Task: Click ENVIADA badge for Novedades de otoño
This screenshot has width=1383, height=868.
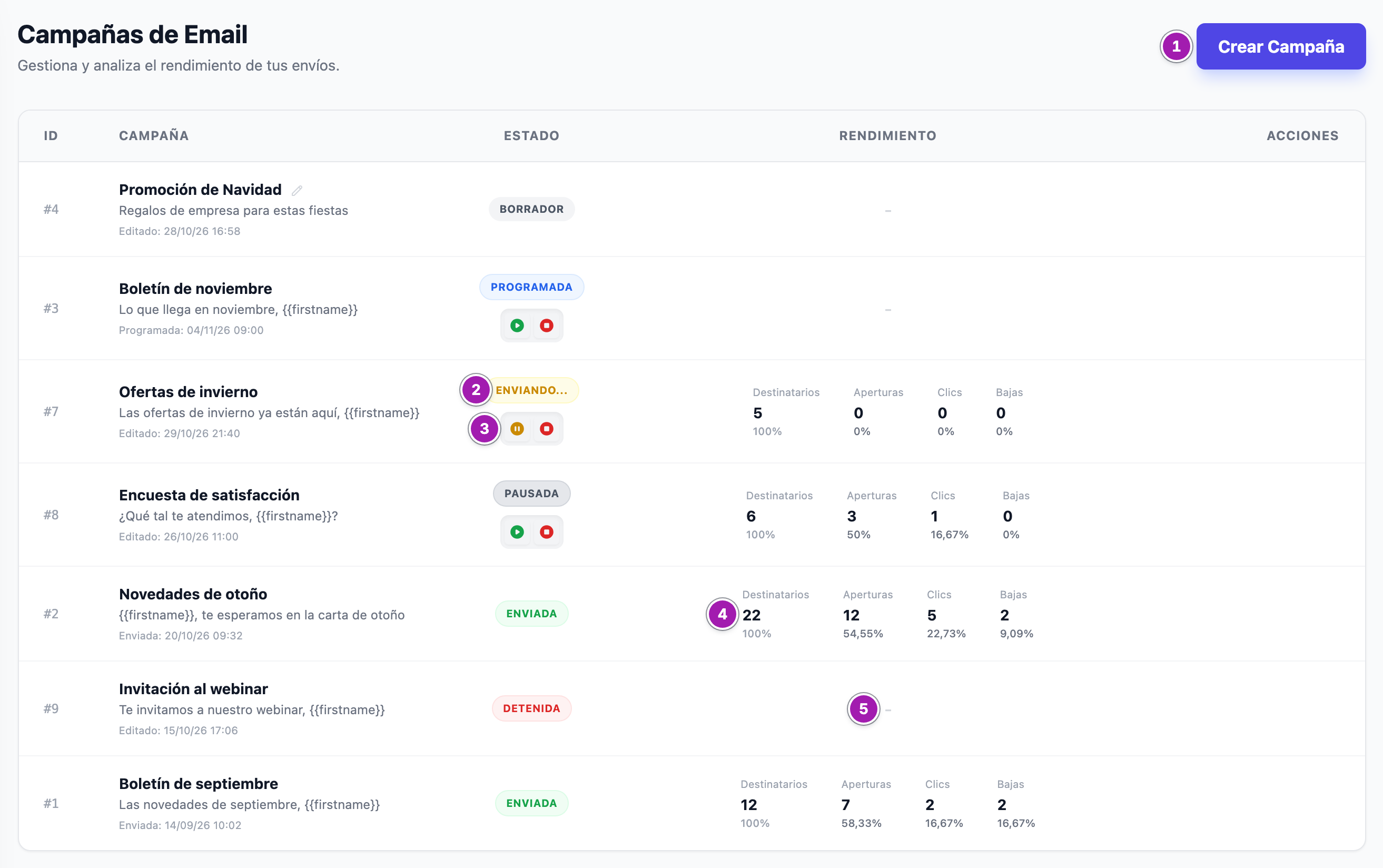Action: click(531, 614)
